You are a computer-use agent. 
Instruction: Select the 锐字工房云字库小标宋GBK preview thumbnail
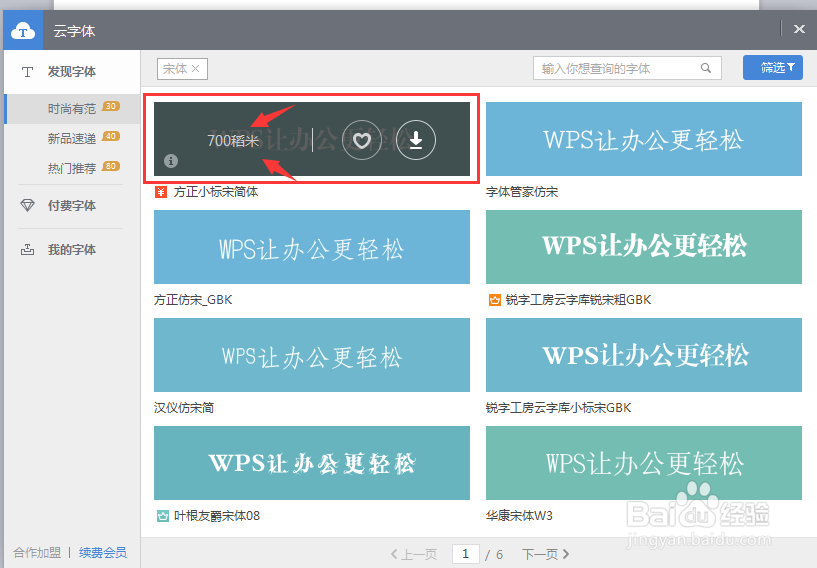(643, 355)
